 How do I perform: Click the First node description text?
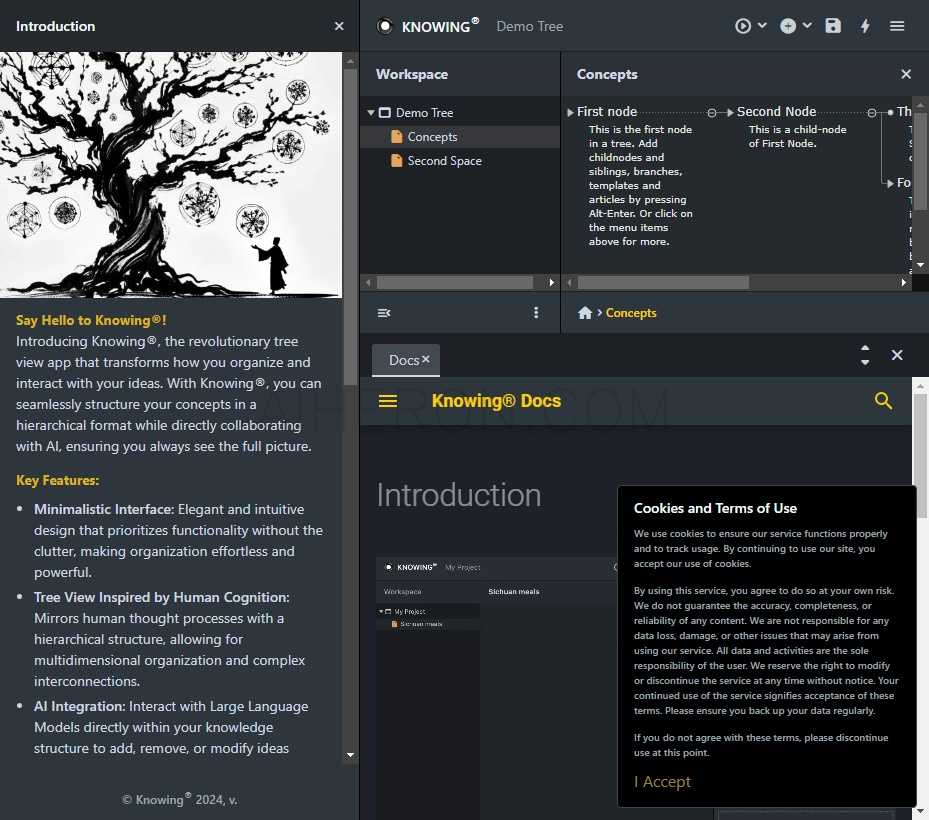pyautogui.click(x=640, y=185)
